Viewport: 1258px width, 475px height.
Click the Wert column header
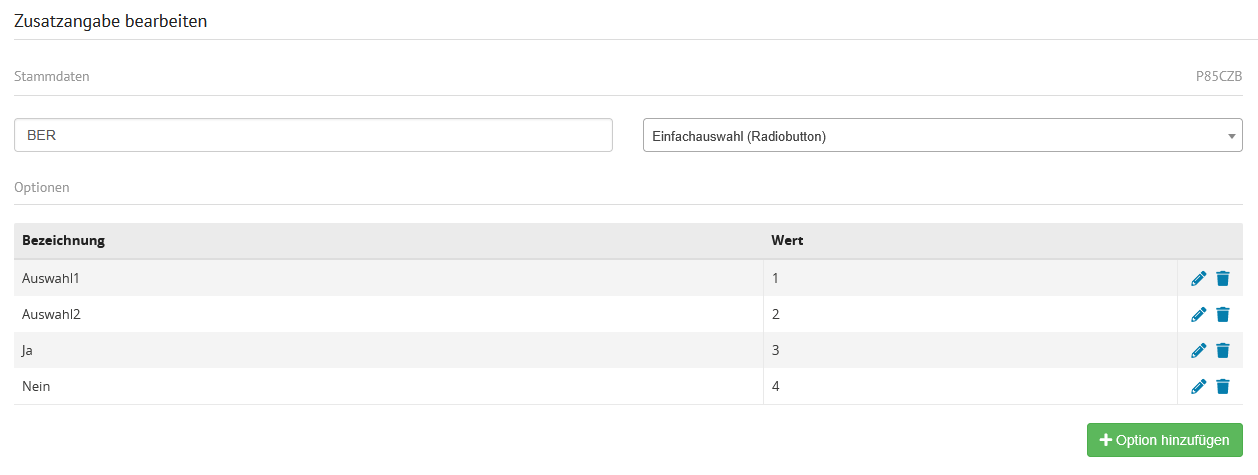[x=787, y=241]
